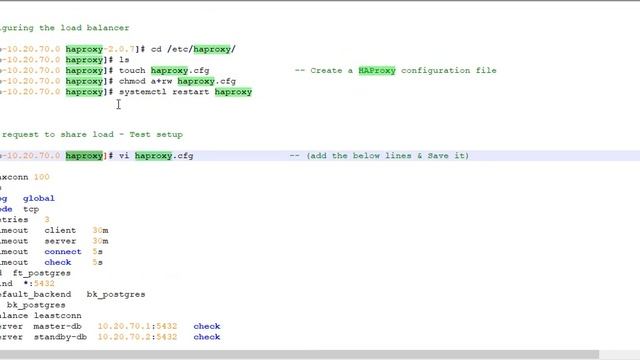This screenshot has width=640, height=360.
Task: Click the IP address '10.20.70.1:5432'
Action: coord(137,326)
